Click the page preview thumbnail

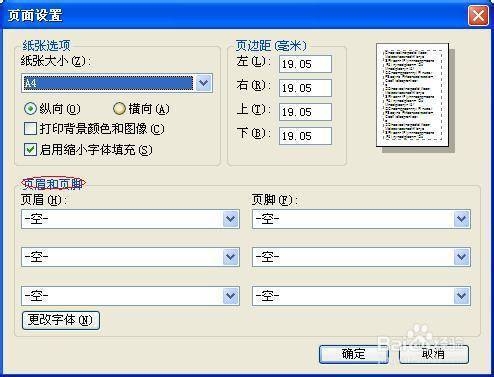click(412, 95)
